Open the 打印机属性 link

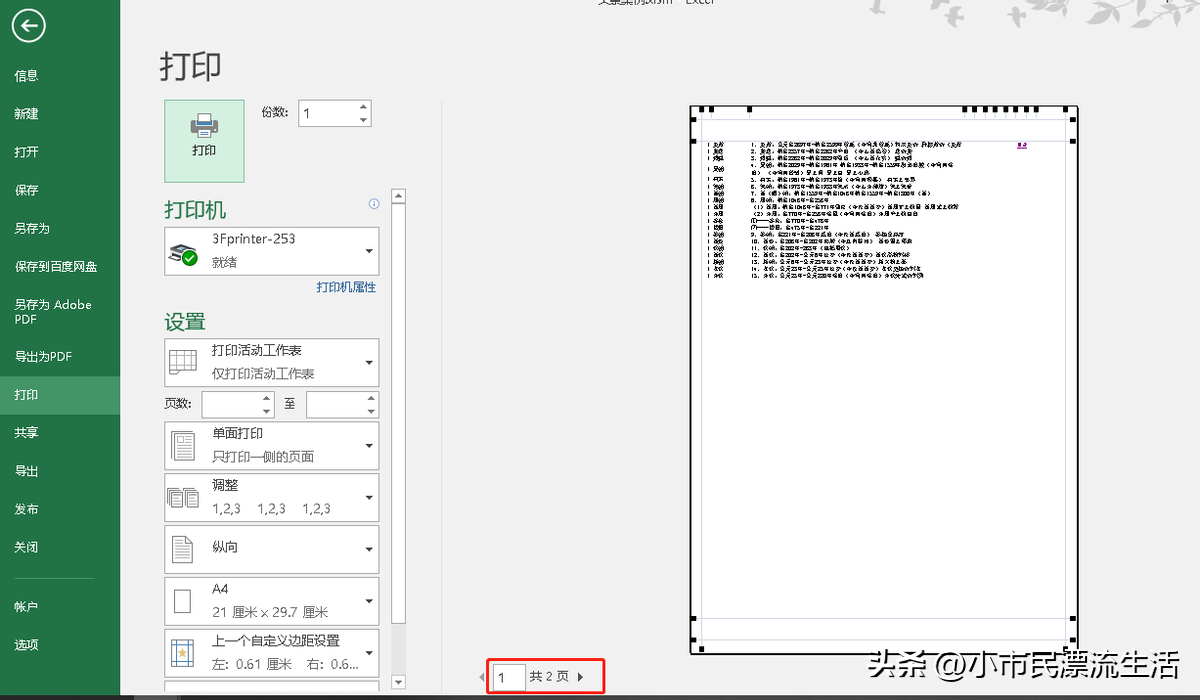(346, 287)
